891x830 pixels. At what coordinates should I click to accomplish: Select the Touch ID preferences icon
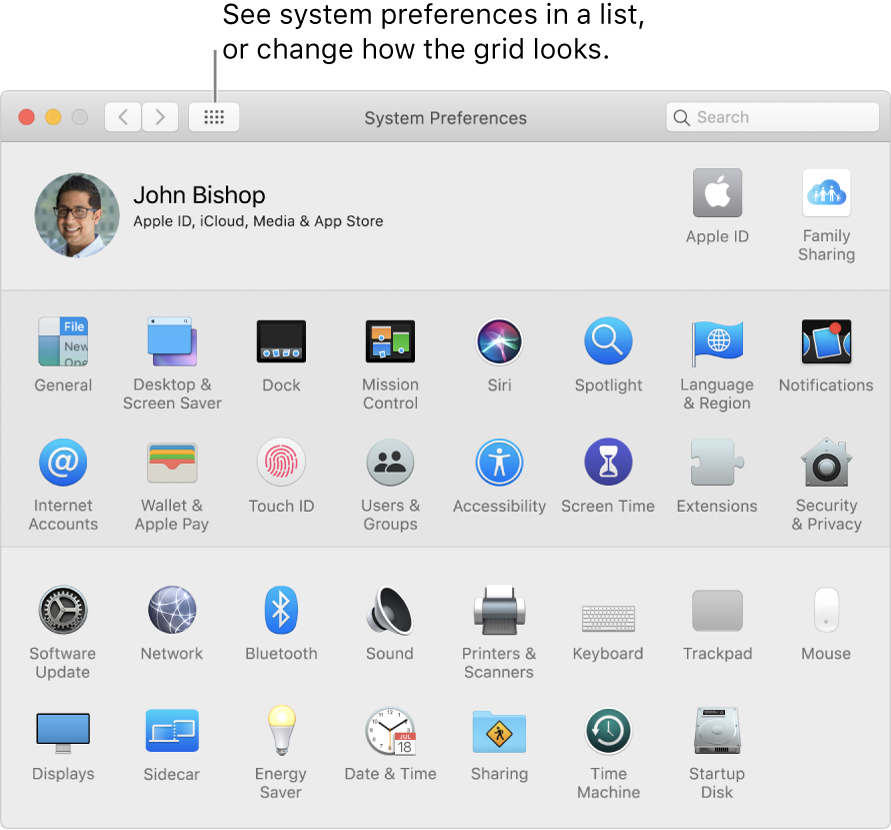click(x=281, y=461)
